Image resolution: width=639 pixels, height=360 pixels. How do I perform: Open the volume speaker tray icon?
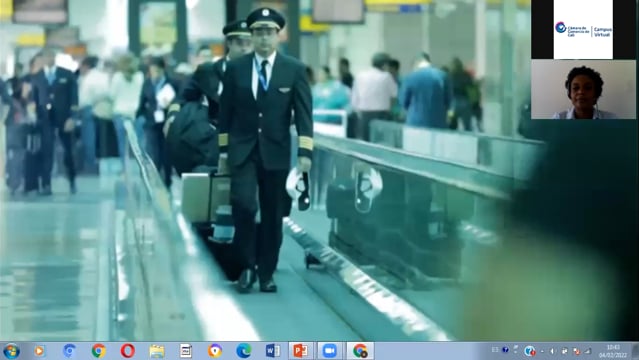[x=552, y=351]
